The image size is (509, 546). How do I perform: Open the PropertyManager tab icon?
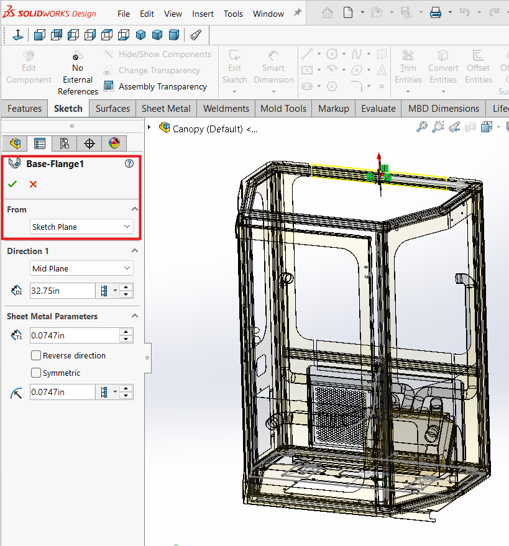(x=40, y=143)
